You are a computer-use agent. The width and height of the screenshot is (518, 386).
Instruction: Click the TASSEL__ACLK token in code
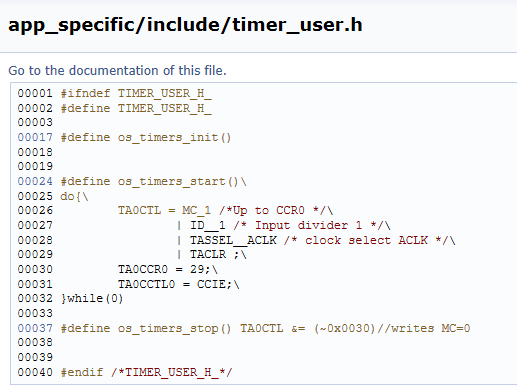(233, 240)
